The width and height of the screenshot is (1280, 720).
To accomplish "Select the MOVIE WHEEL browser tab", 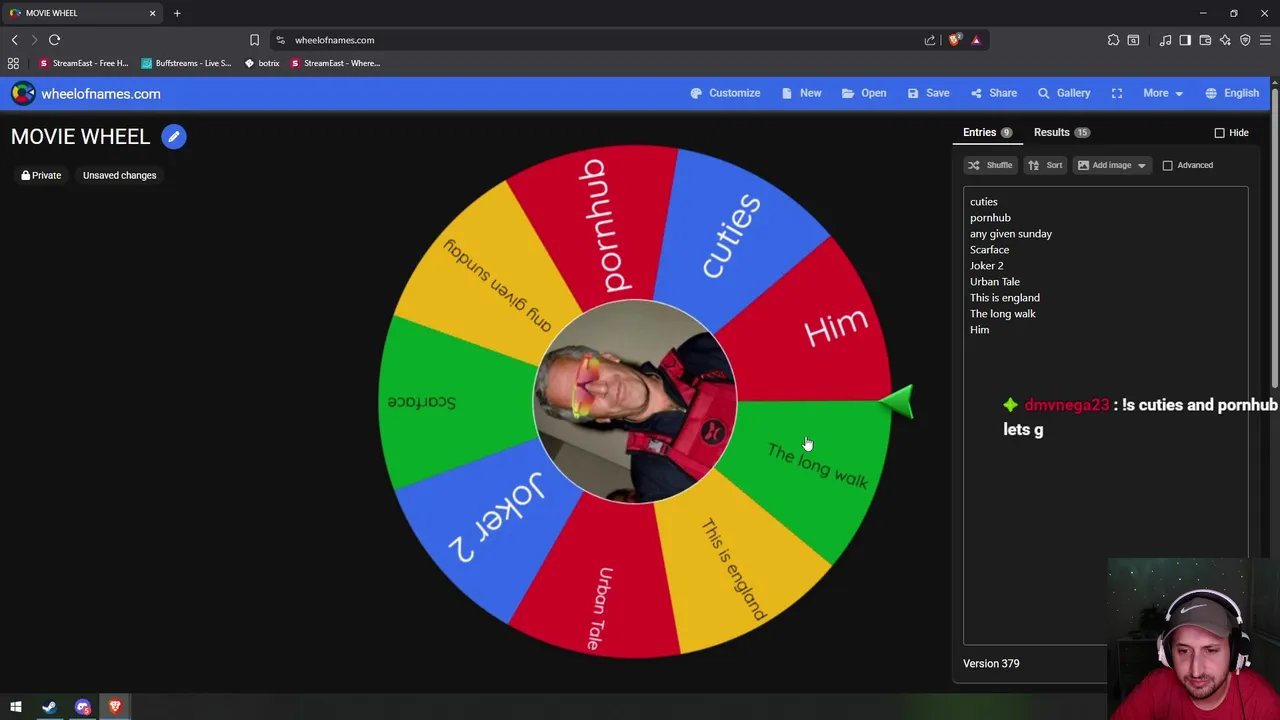I will coord(82,13).
